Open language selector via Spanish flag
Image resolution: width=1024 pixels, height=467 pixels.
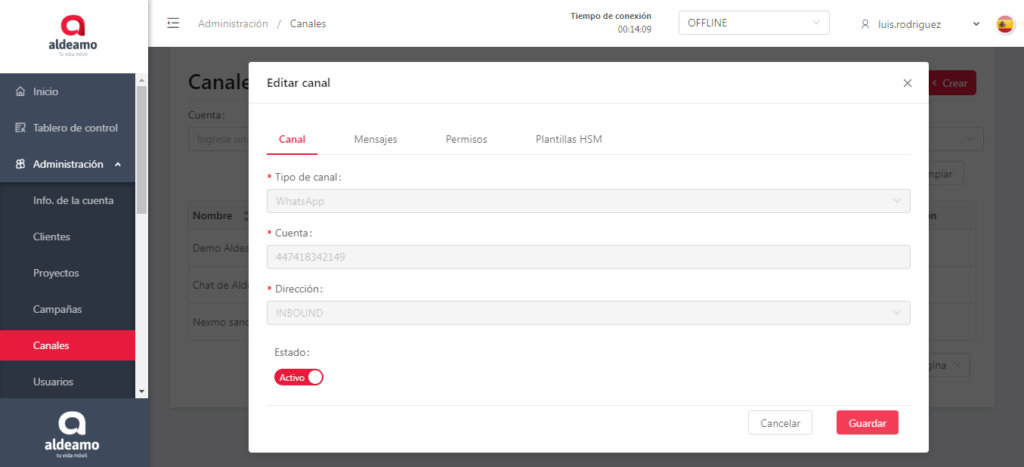click(x=1005, y=24)
